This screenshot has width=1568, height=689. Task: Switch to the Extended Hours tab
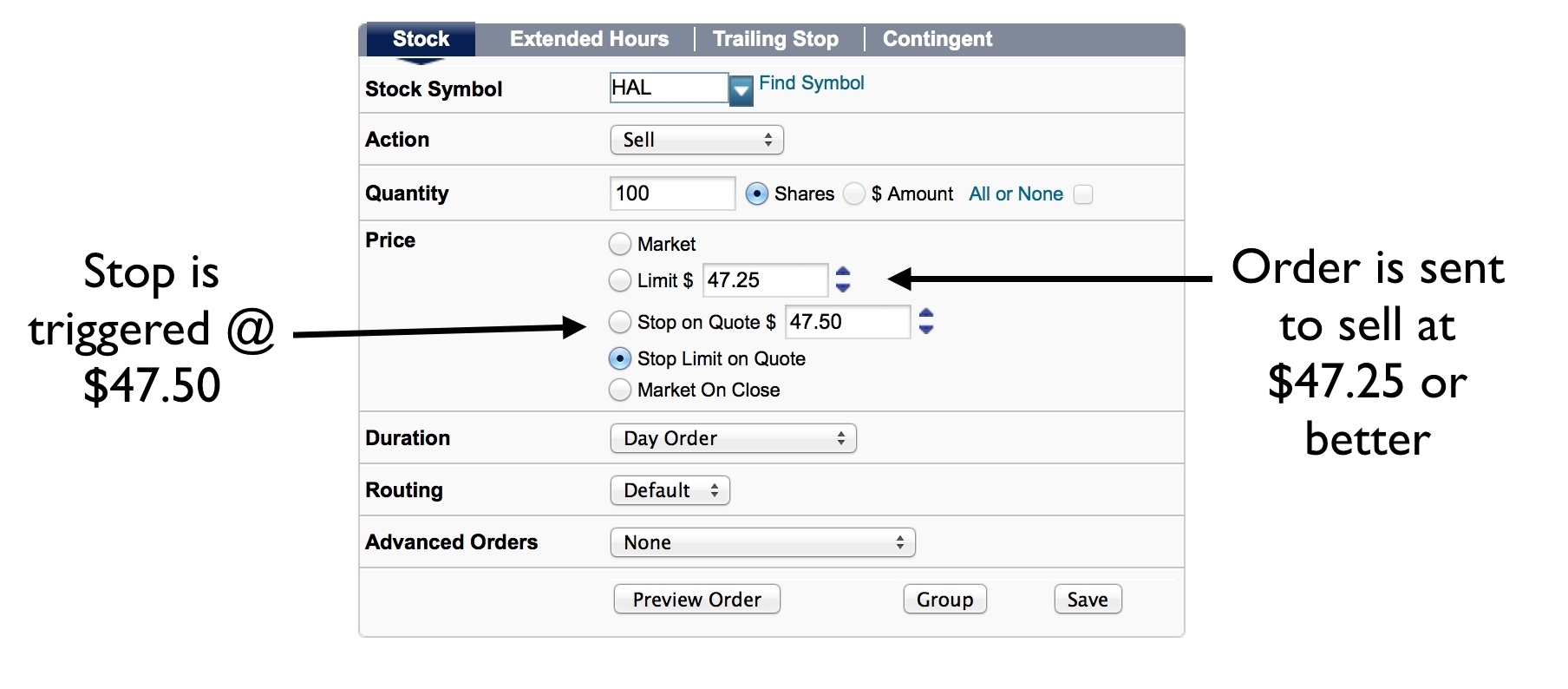[x=590, y=39]
